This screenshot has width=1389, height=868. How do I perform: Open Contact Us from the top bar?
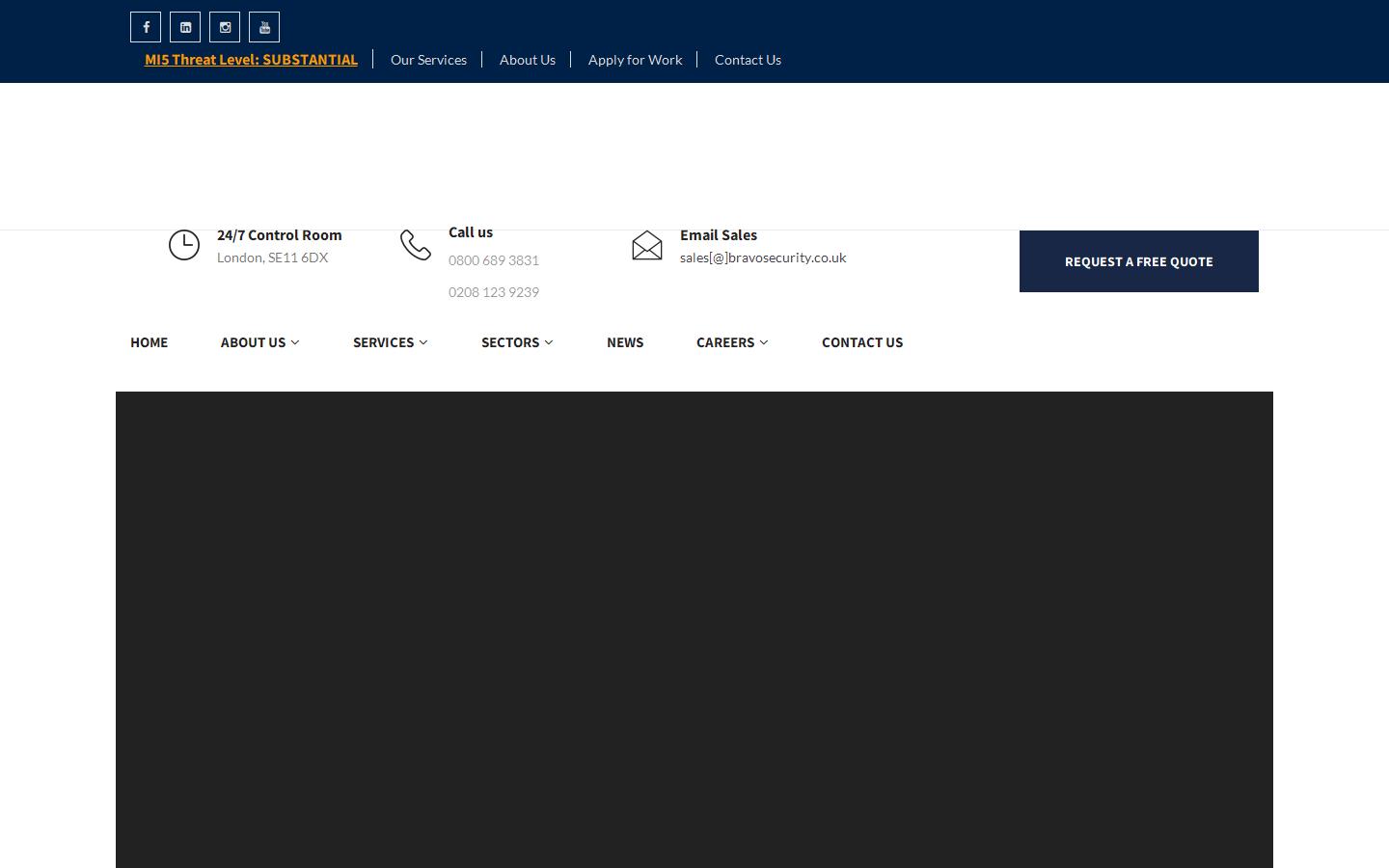(x=748, y=59)
